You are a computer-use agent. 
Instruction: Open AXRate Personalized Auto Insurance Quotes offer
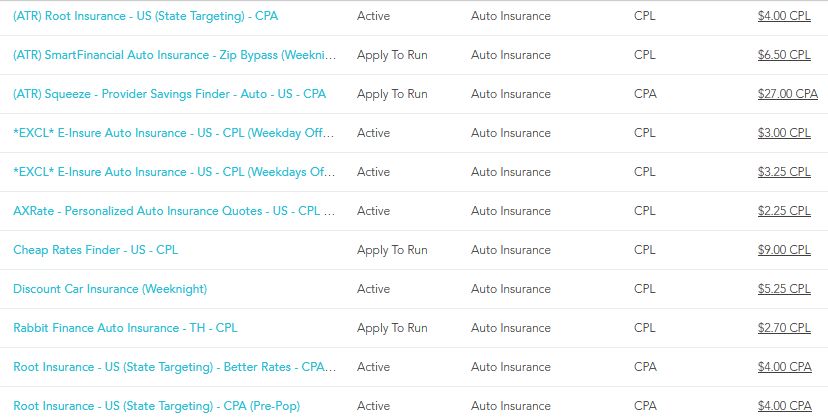click(x=174, y=211)
